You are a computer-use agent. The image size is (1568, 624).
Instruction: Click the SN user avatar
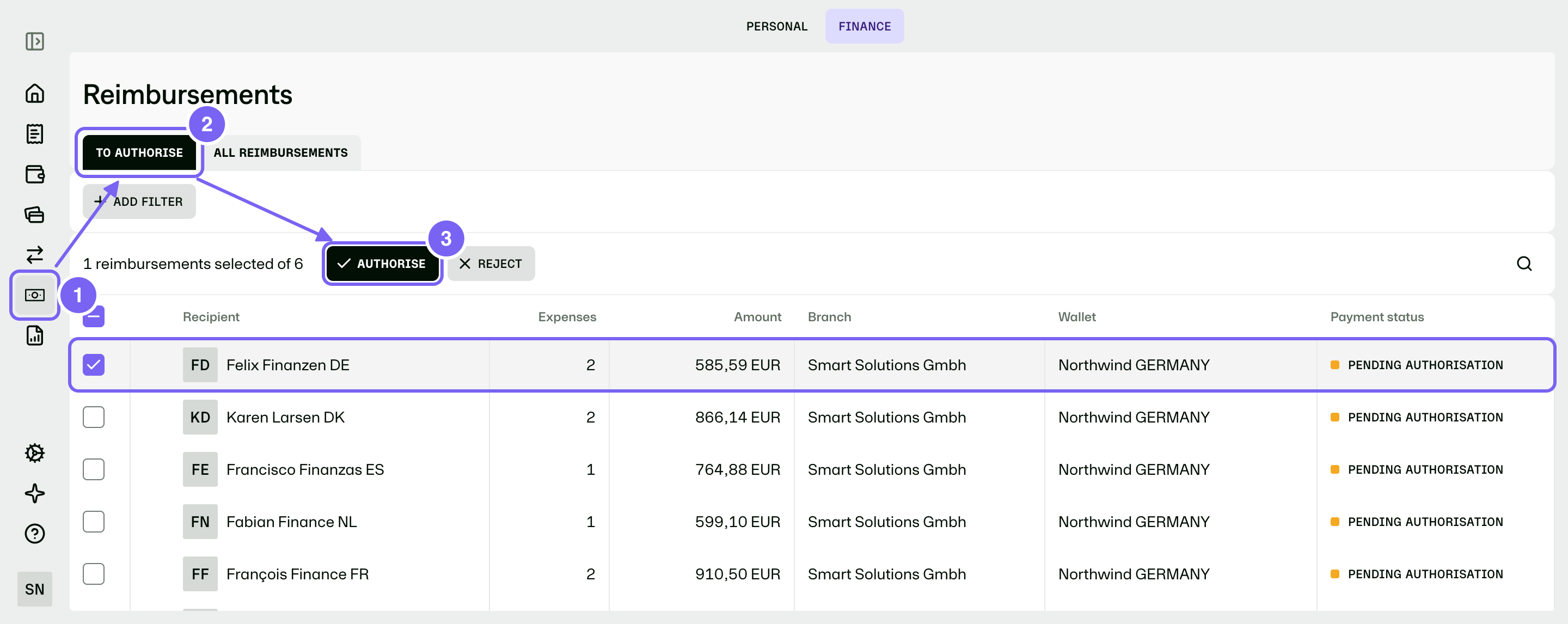pos(35,589)
